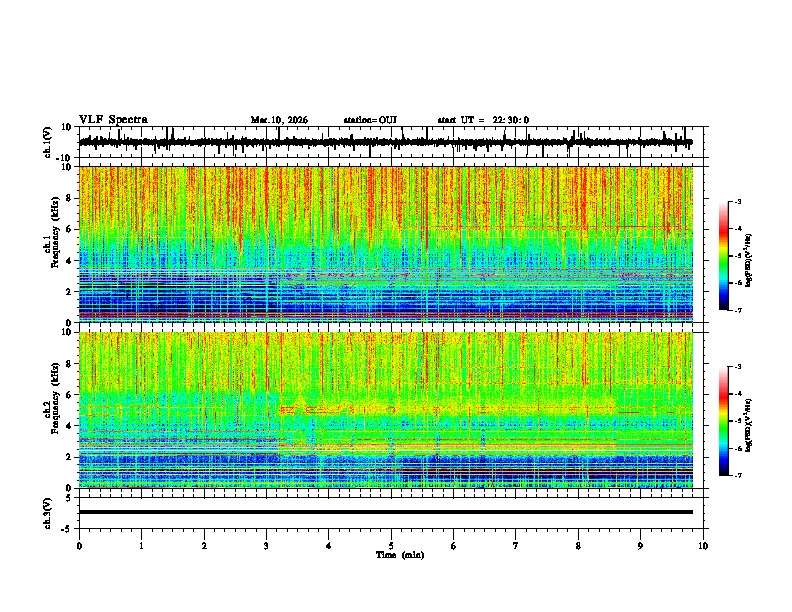Click time axis tick label "2"

[204, 546]
